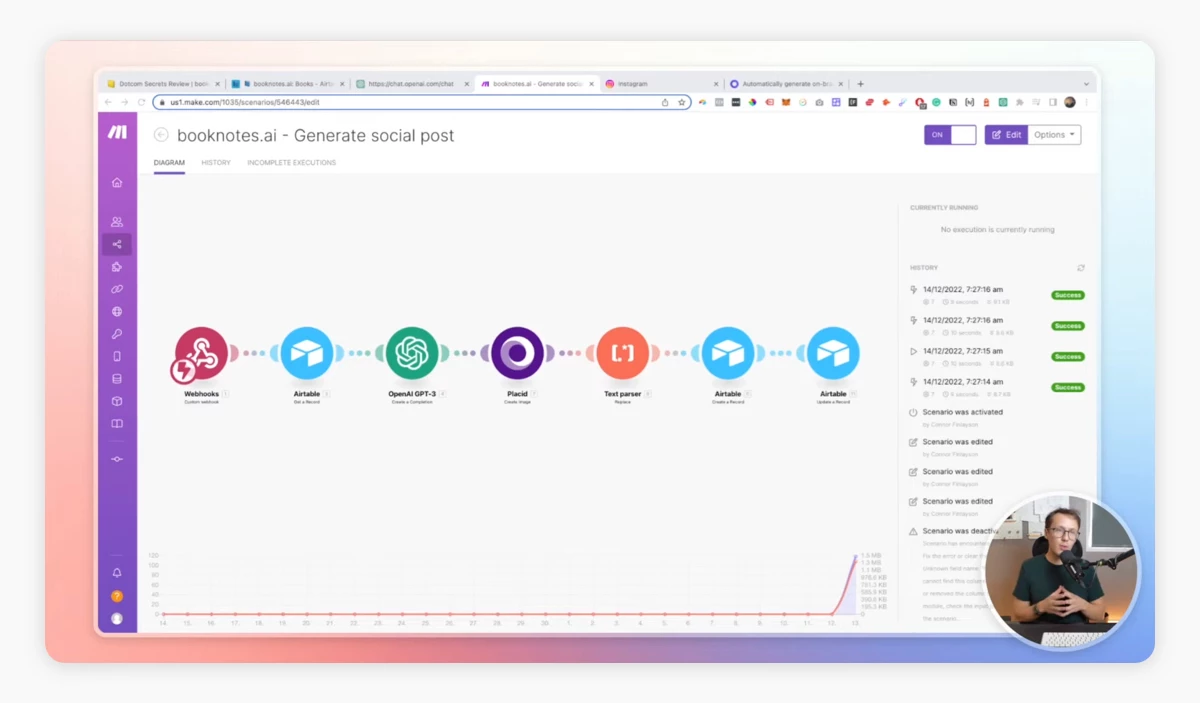1200x703 pixels.
Task: Click the browser reload button
Action: point(142,102)
